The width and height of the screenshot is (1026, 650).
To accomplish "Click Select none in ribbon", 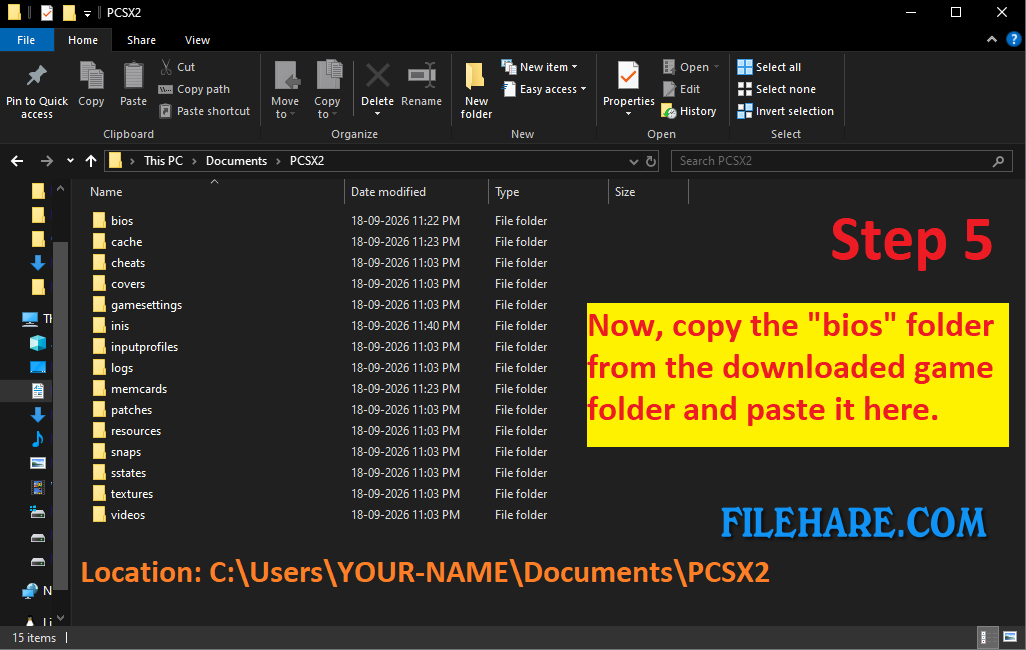I will [x=777, y=89].
